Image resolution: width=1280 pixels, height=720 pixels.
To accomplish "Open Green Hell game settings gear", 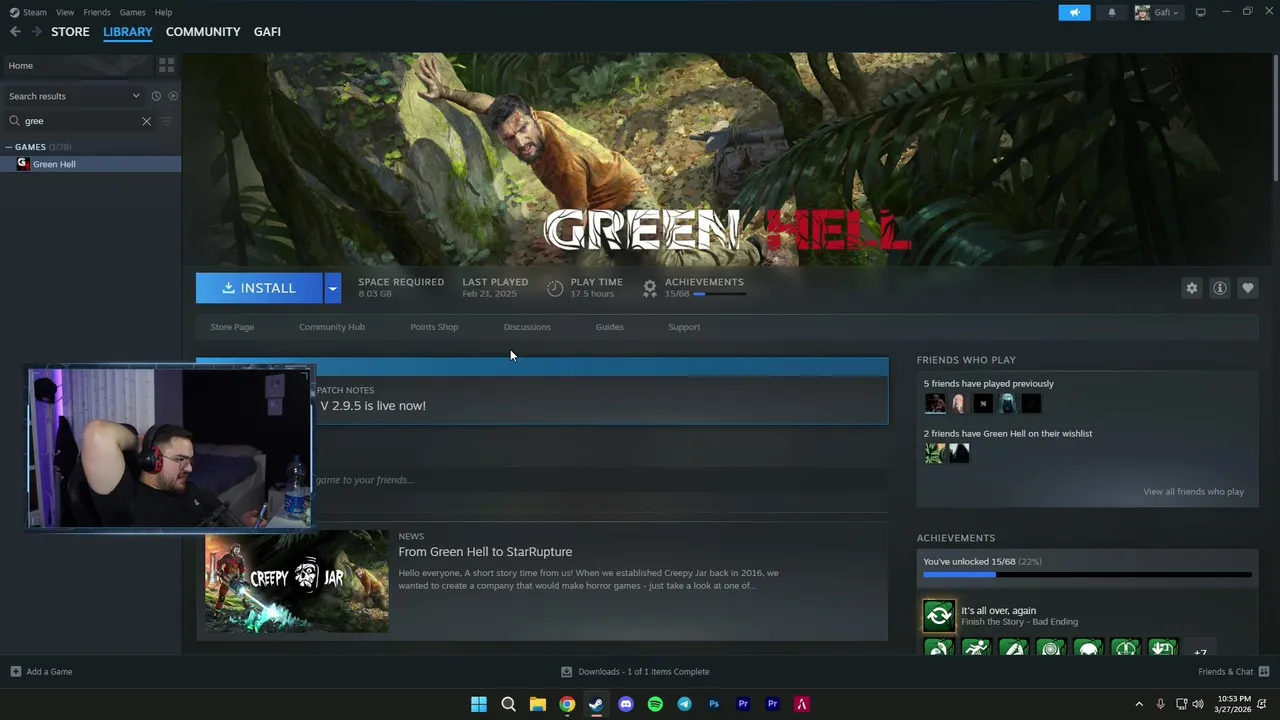I will coord(1191,288).
